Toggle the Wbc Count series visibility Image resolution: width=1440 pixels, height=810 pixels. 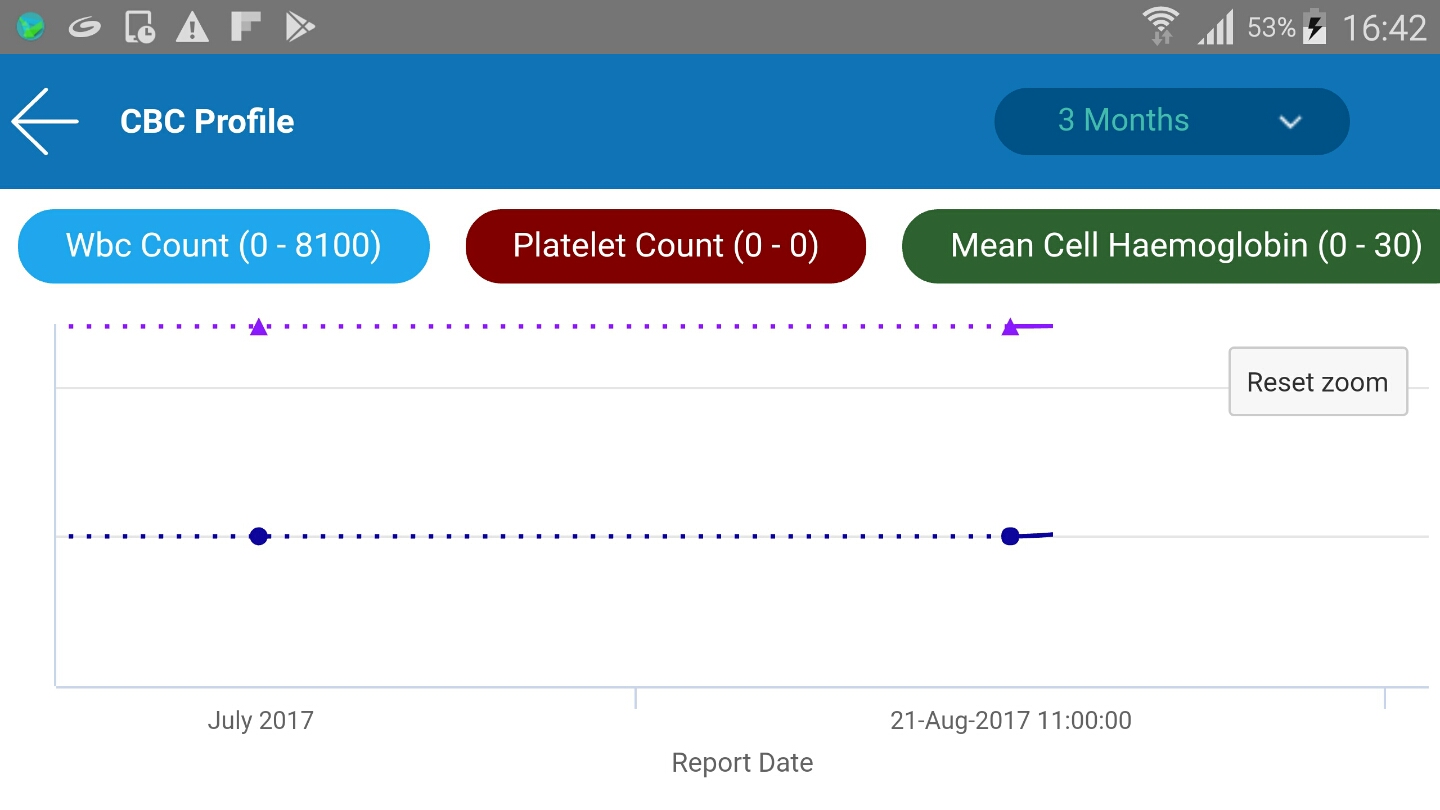(x=223, y=245)
